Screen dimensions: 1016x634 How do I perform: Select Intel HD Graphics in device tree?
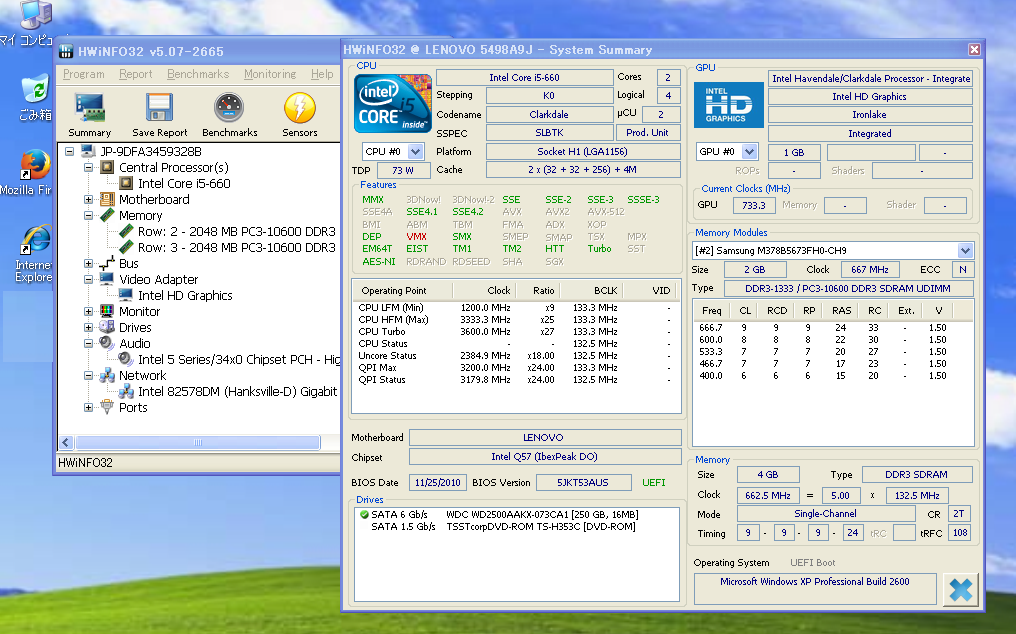(x=184, y=296)
